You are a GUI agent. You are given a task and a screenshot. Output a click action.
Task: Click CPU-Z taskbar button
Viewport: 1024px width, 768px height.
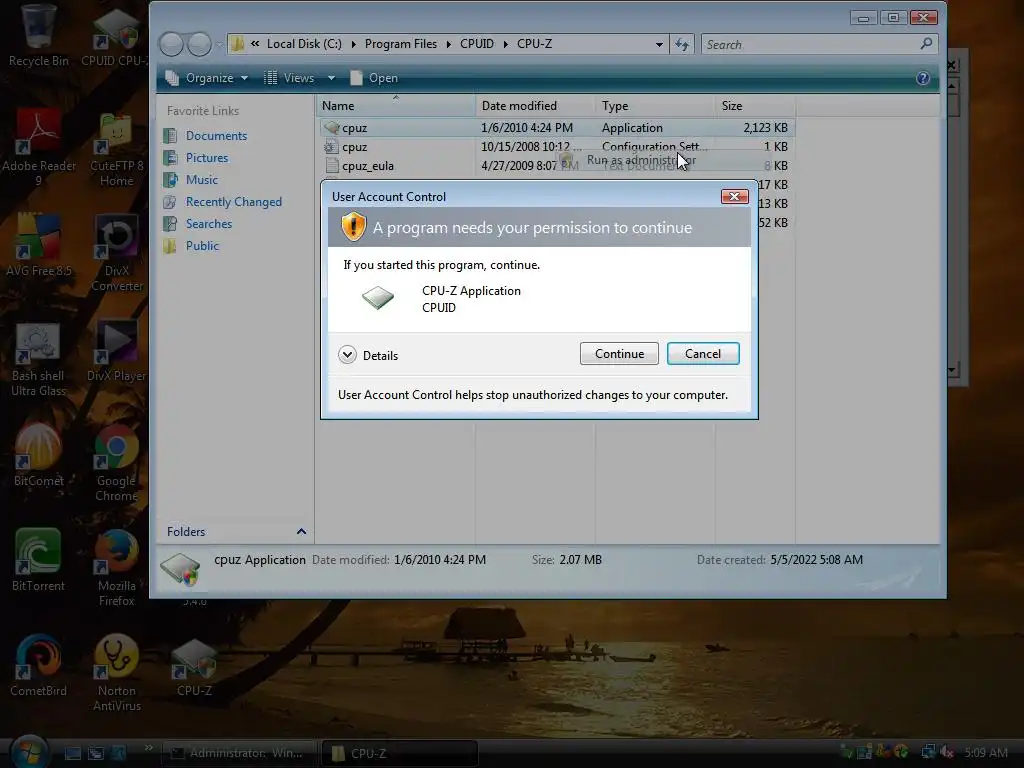[400, 753]
